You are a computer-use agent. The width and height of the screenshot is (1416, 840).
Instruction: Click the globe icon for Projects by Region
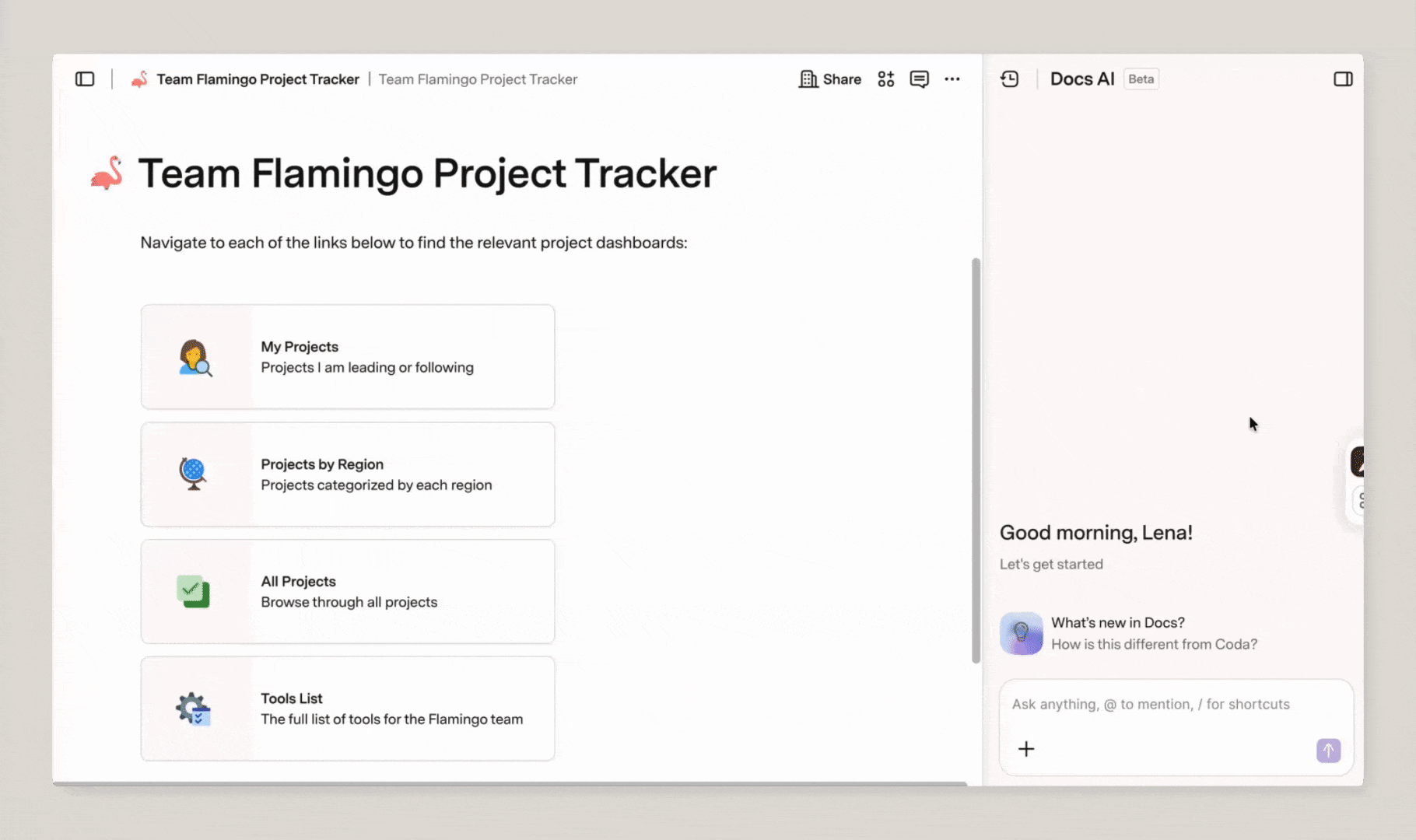pos(193,474)
